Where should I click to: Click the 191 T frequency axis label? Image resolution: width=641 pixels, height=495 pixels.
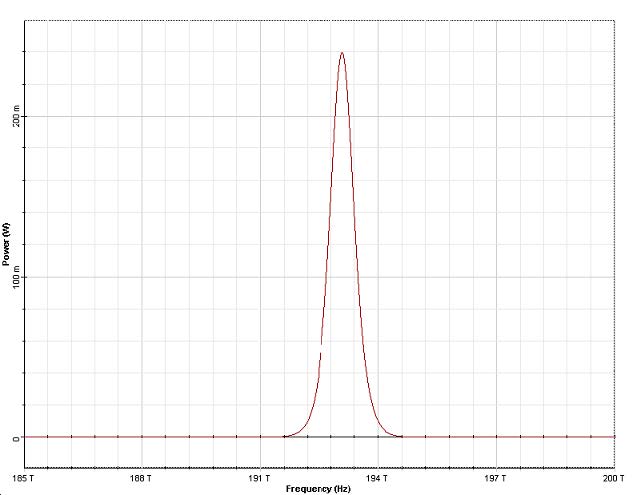click(x=260, y=478)
